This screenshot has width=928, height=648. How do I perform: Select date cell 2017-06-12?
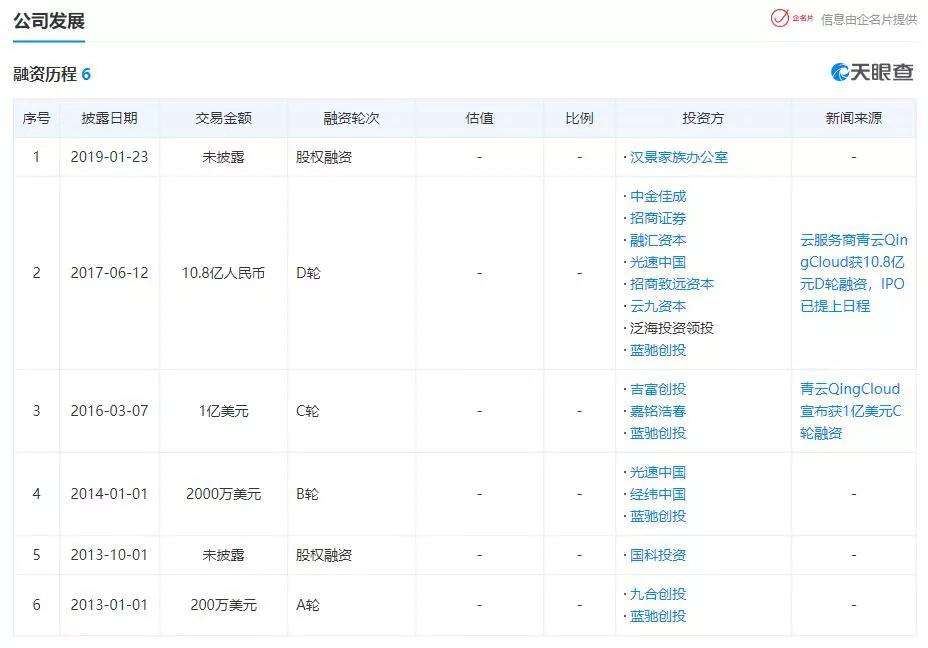pyautogui.click(x=109, y=273)
